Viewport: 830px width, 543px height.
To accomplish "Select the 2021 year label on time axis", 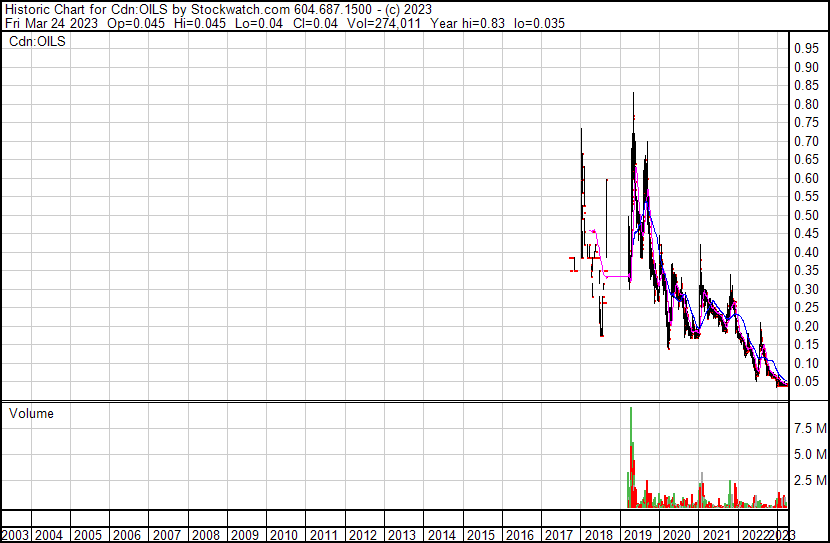I will (x=715, y=535).
